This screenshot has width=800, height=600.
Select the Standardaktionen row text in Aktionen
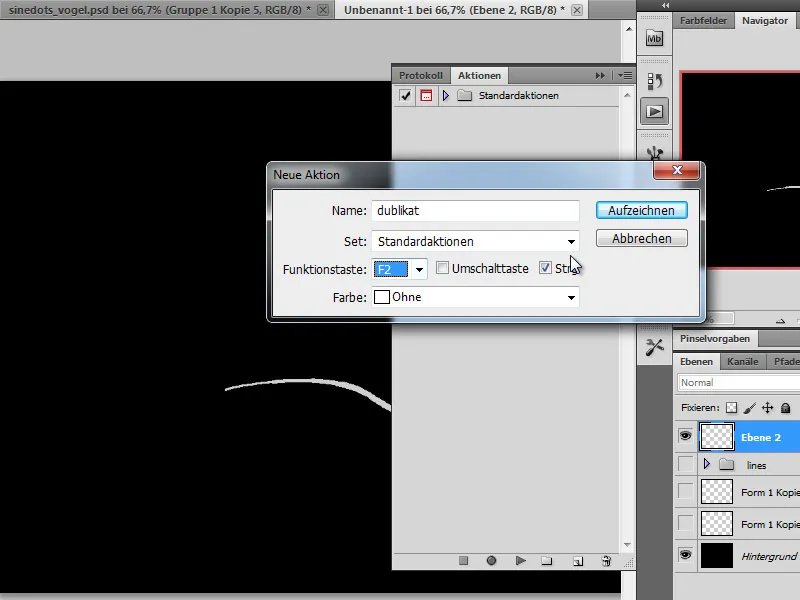coord(518,95)
